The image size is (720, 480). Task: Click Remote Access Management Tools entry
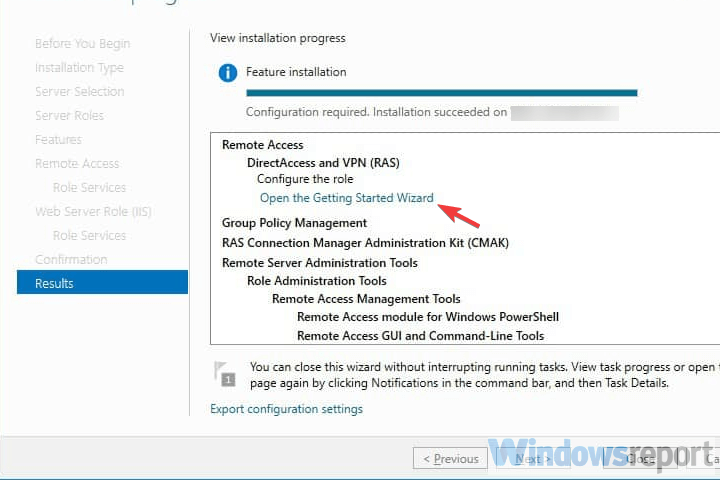tap(366, 299)
